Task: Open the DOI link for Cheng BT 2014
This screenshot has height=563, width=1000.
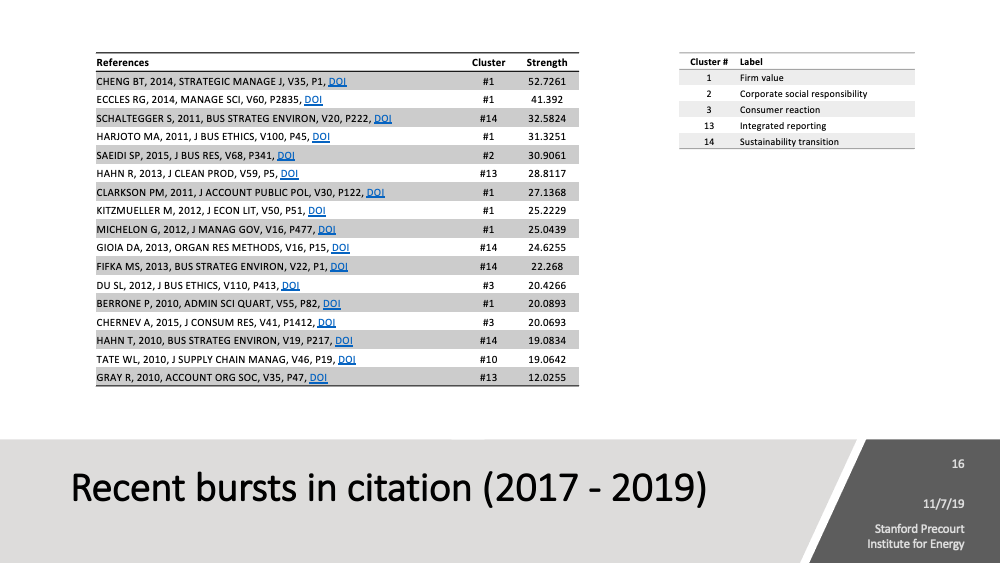Action: point(338,81)
